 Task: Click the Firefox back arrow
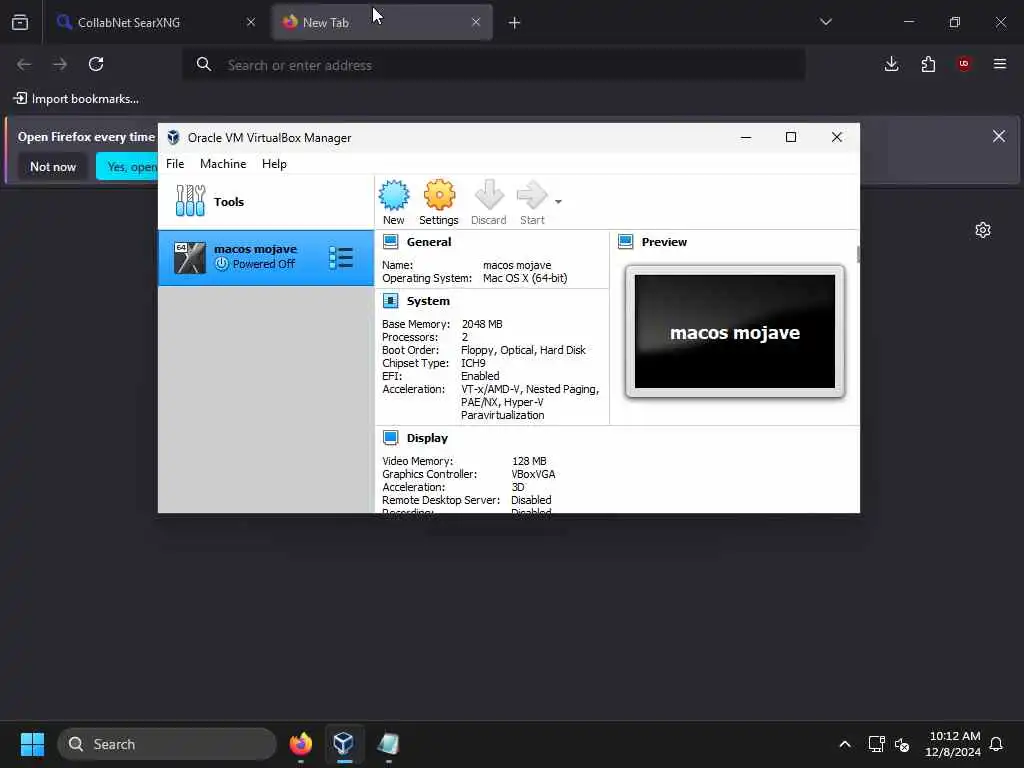click(x=24, y=64)
